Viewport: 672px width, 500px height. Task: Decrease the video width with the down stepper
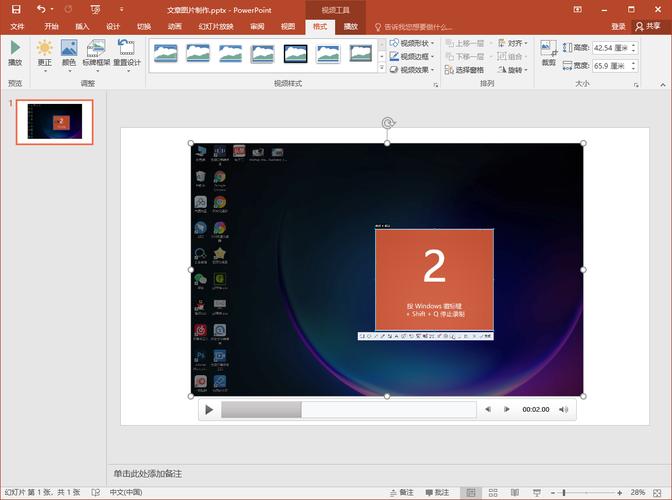point(634,69)
